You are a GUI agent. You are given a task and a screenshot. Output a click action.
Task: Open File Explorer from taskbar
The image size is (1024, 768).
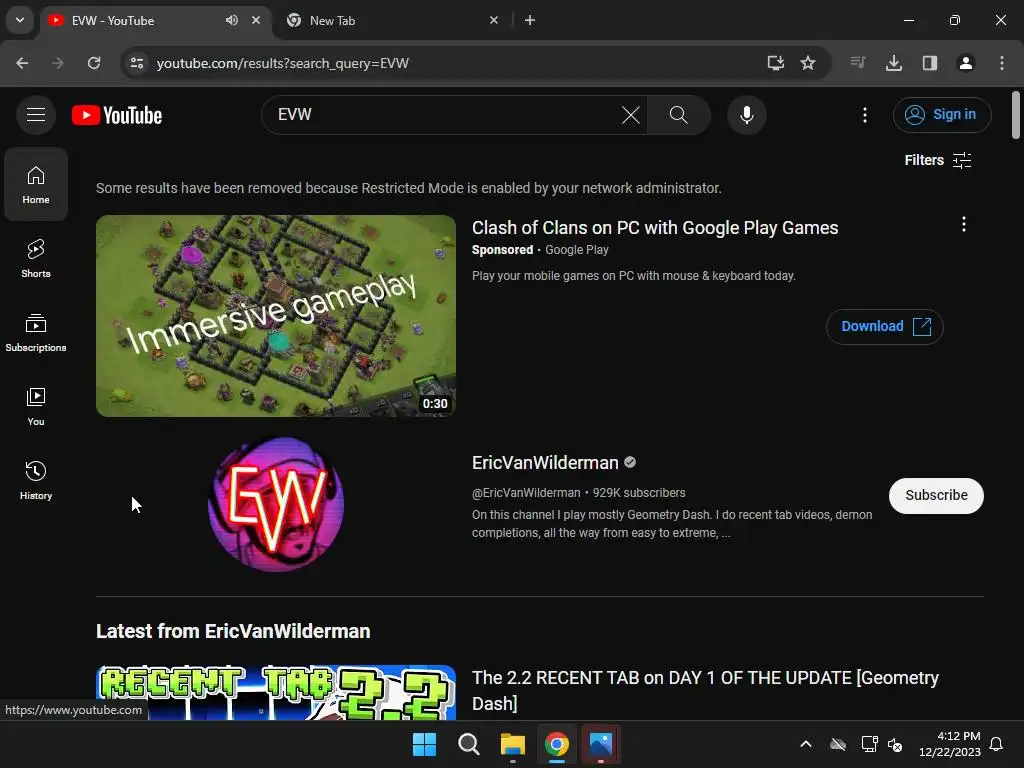click(x=513, y=744)
